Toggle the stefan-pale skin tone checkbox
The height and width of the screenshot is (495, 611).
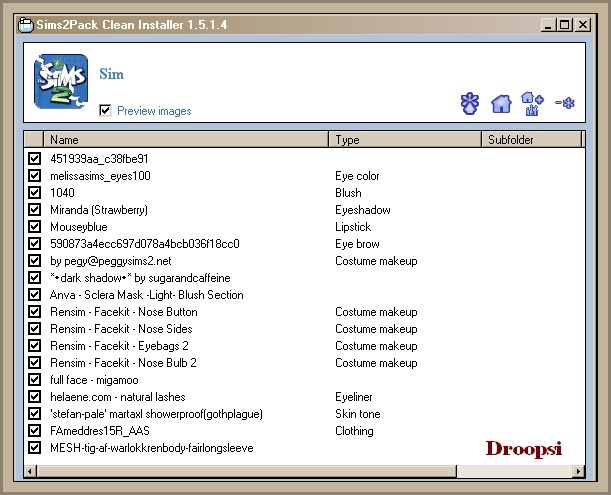(x=34, y=414)
